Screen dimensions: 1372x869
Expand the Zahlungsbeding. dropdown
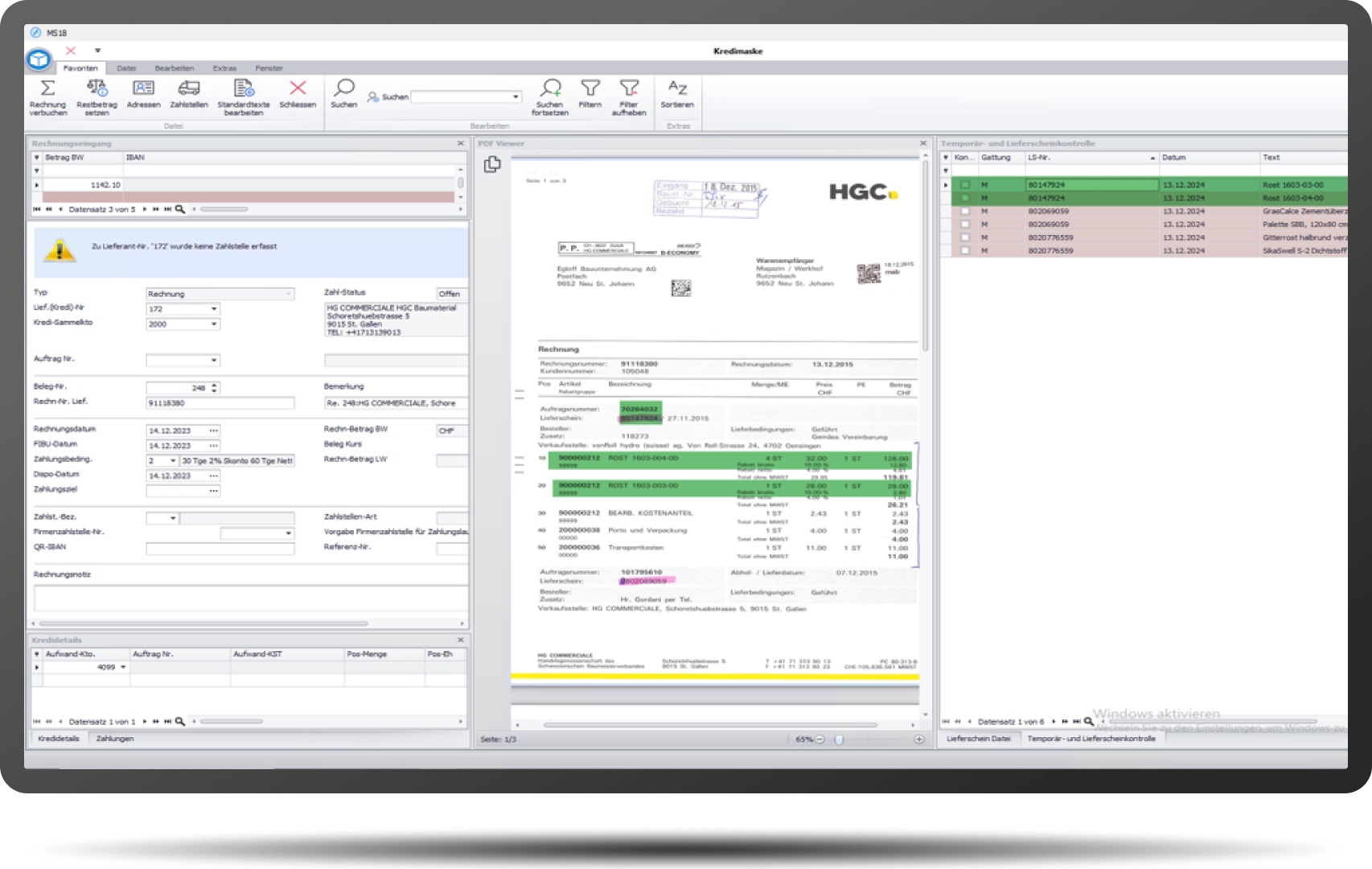(x=173, y=461)
